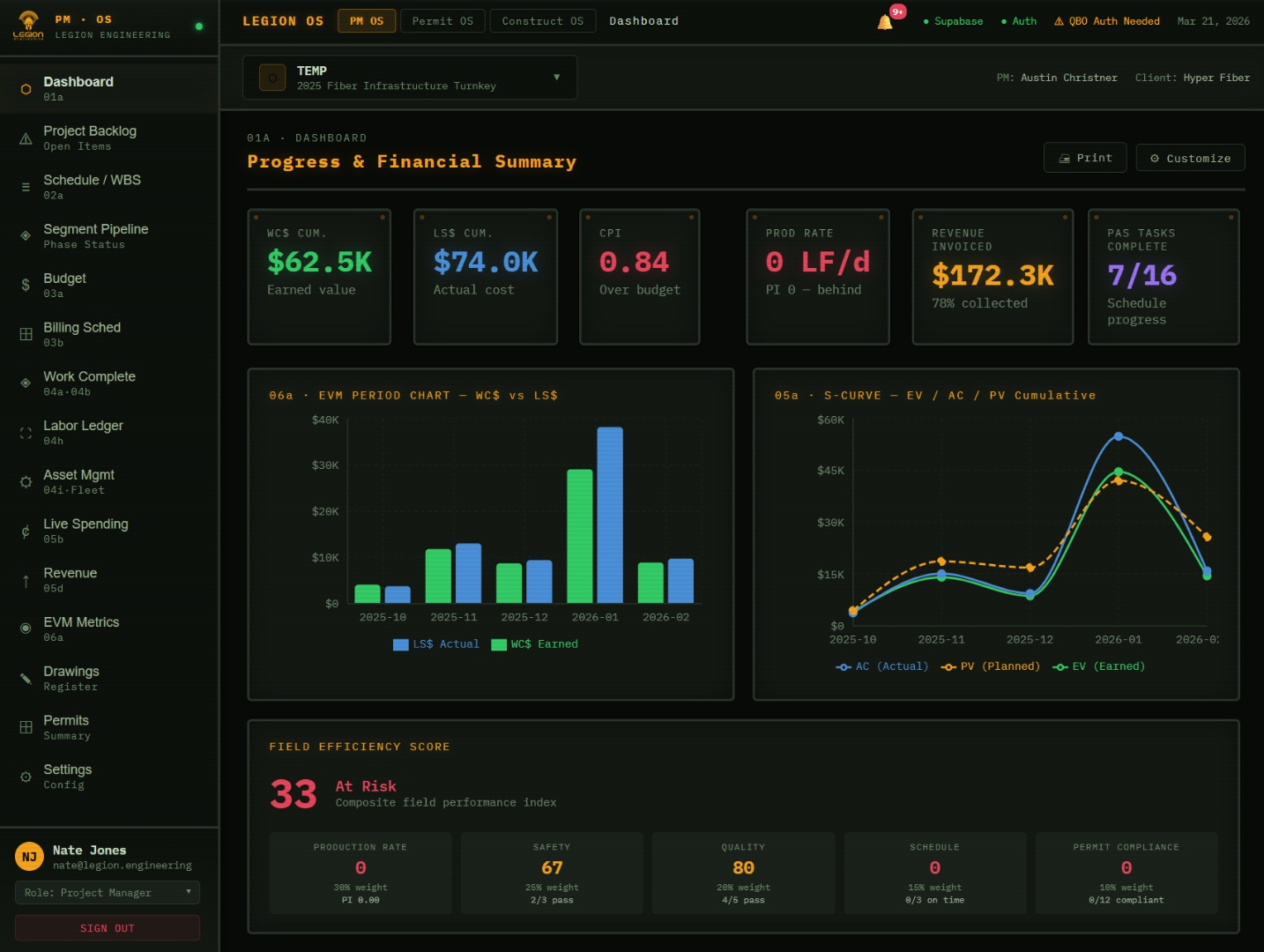The image size is (1264, 952).
Task: Click the SIGN OUT button
Action: [108, 928]
